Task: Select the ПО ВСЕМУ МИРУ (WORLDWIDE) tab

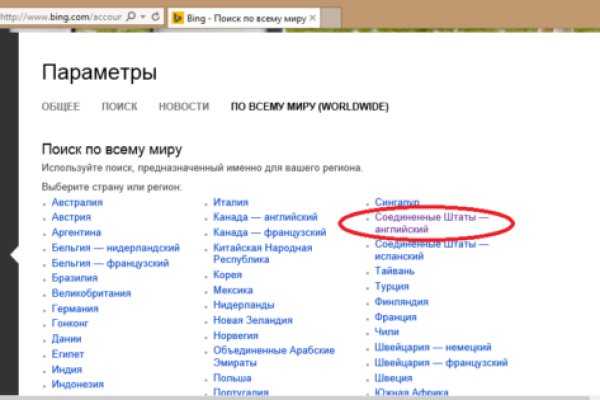Action: point(309,106)
